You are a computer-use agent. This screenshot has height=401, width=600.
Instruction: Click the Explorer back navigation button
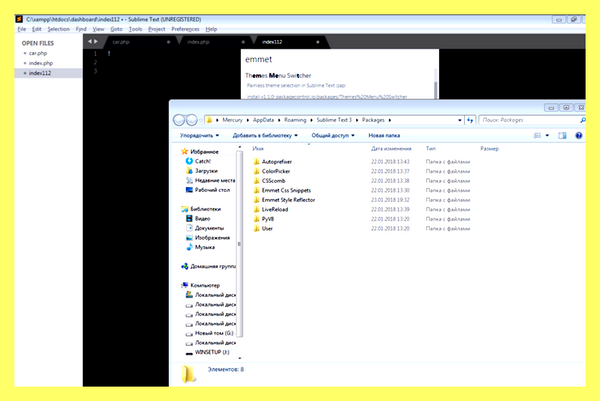pos(179,120)
